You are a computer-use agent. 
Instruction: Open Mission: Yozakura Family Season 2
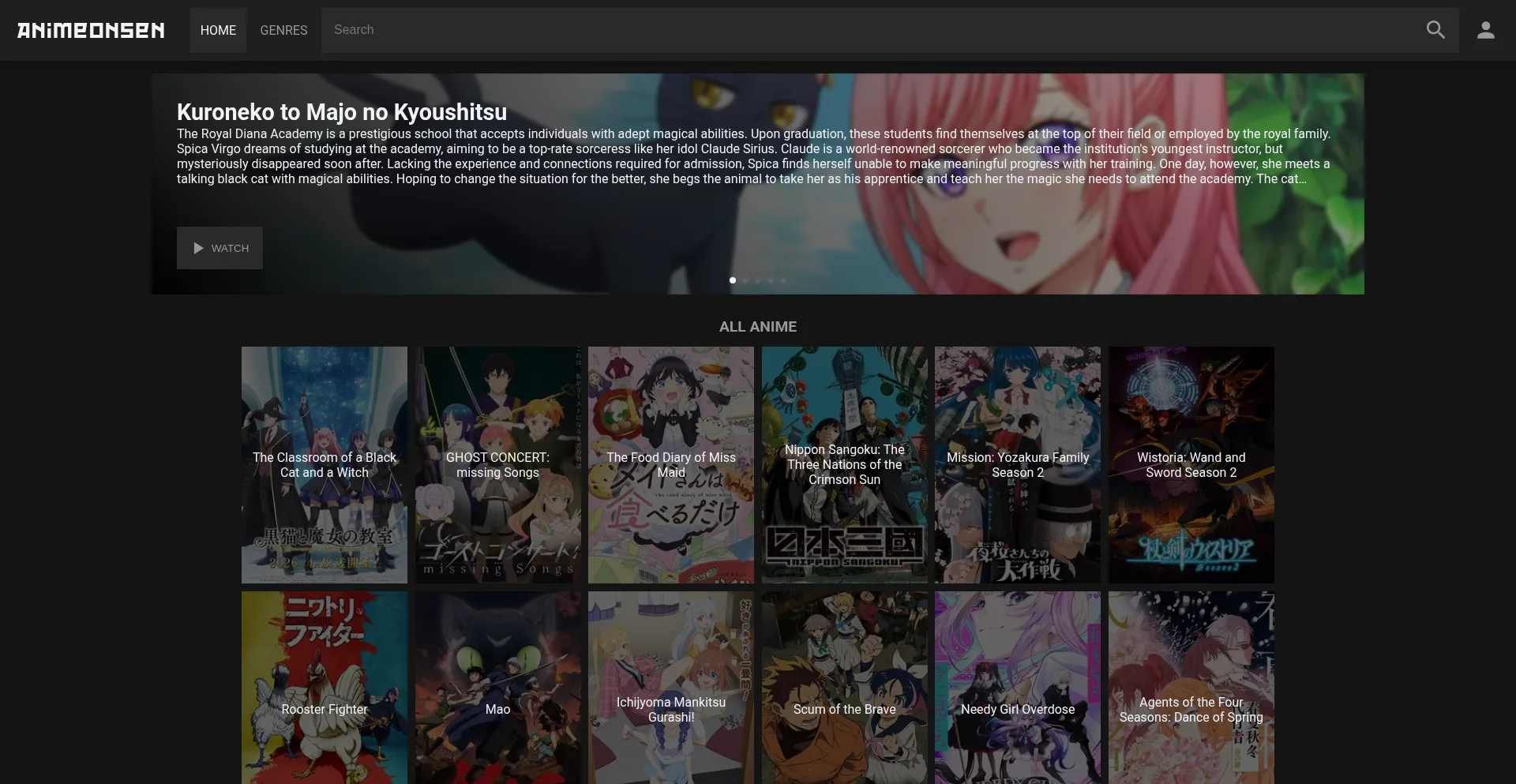[x=1018, y=465]
